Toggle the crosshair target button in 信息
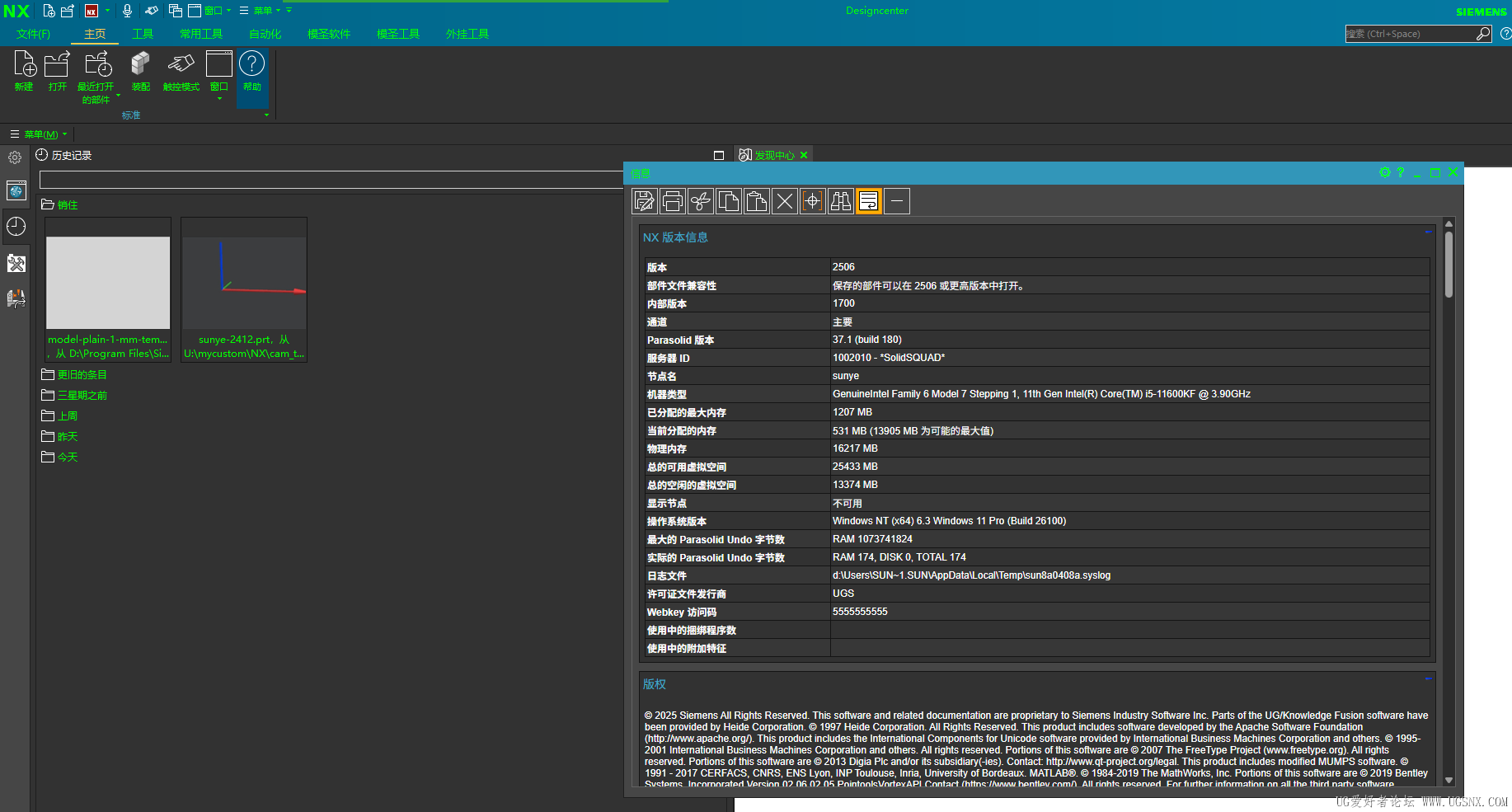 tap(812, 201)
